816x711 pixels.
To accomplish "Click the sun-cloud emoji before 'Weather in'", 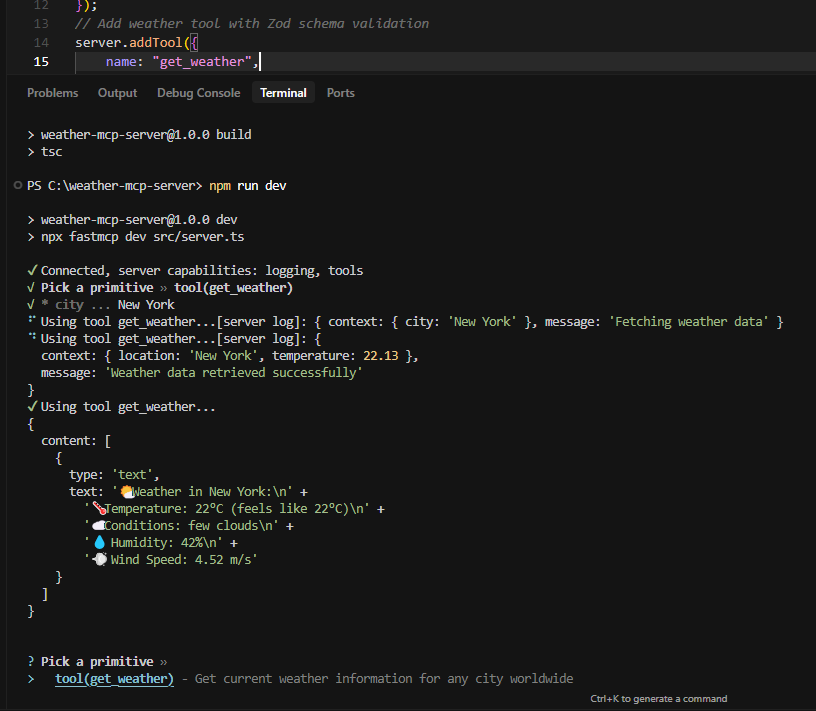I will (x=127, y=492).
